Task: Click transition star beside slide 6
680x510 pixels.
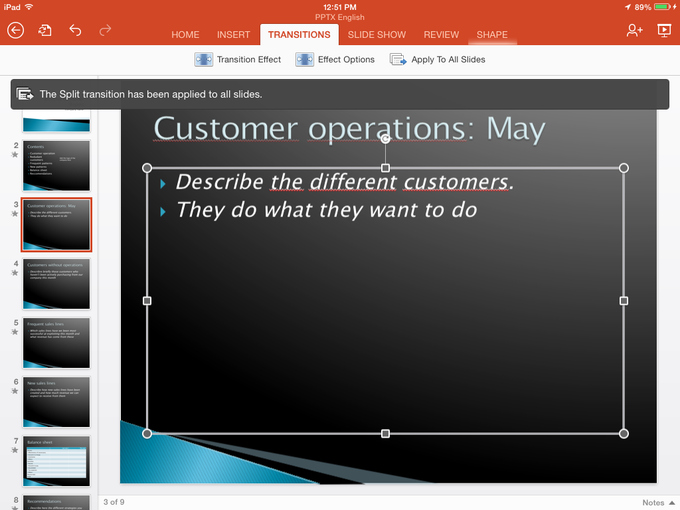Action: (15, 391)
